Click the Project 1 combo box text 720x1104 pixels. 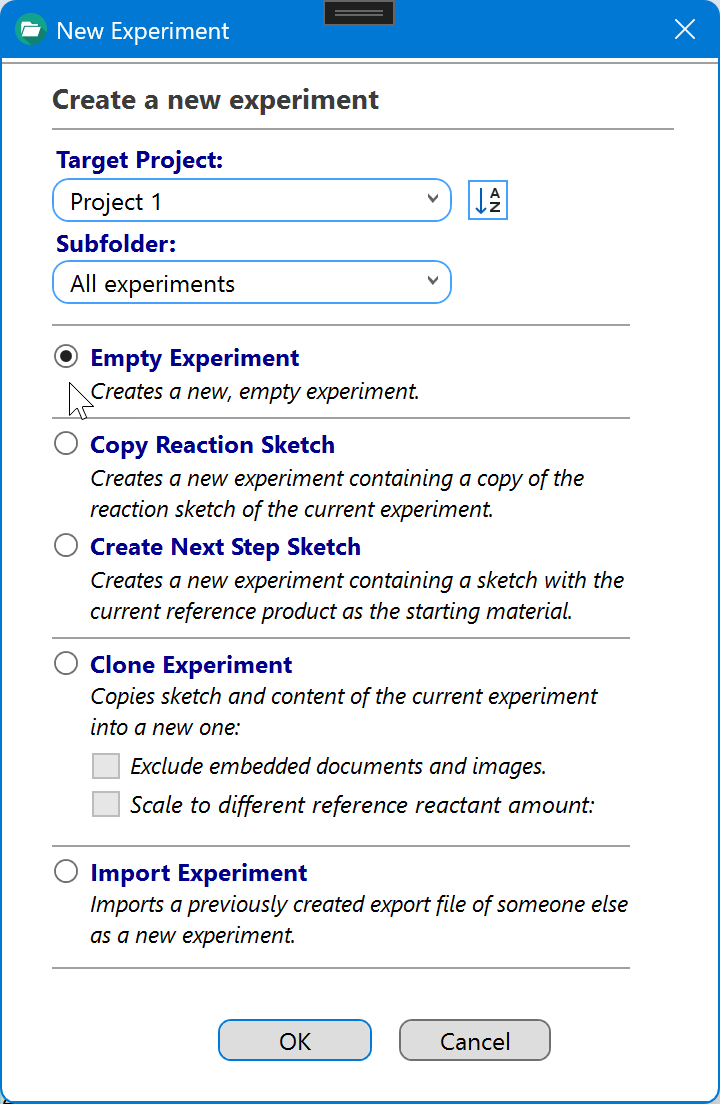click(x=116, y=202)
